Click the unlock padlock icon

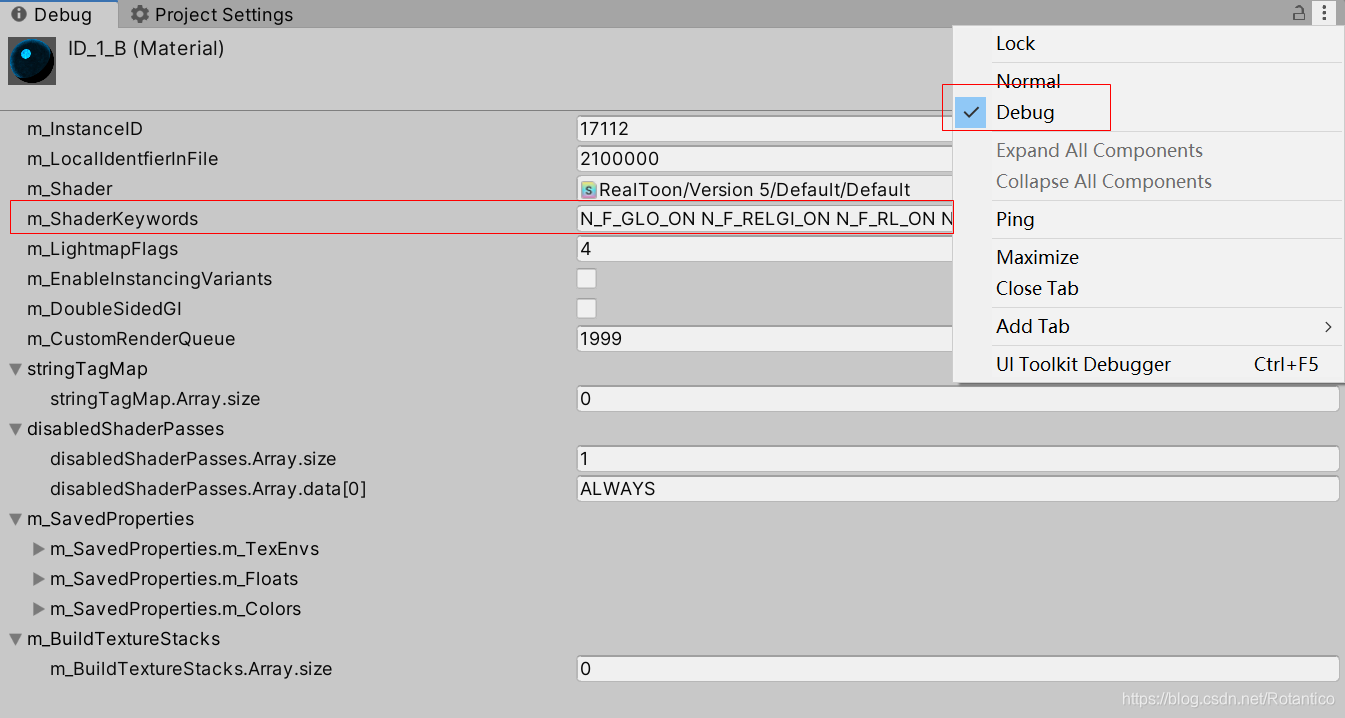tap(1298, 13)
